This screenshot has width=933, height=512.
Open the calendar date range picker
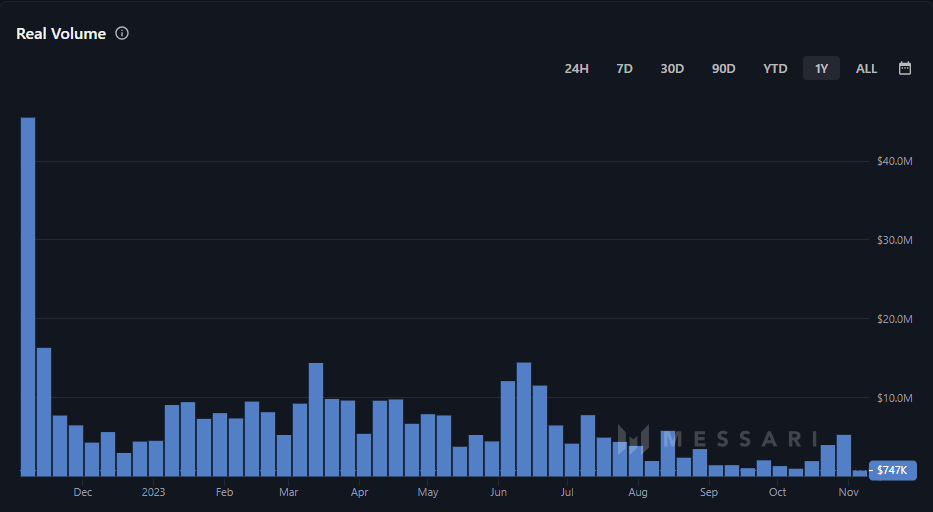[904, 68]
